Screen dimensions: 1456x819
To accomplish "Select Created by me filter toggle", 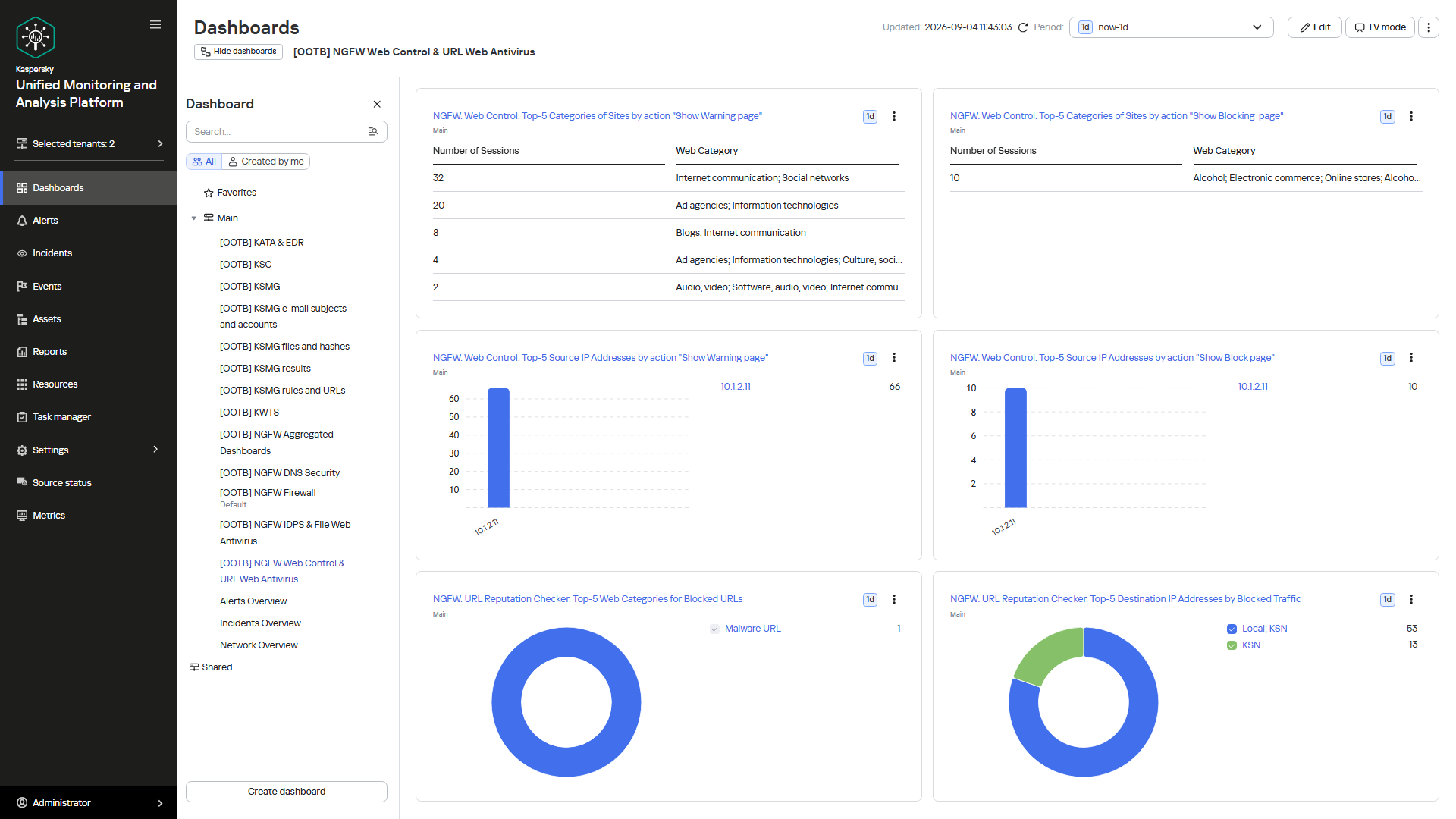I will click(266, 162).
